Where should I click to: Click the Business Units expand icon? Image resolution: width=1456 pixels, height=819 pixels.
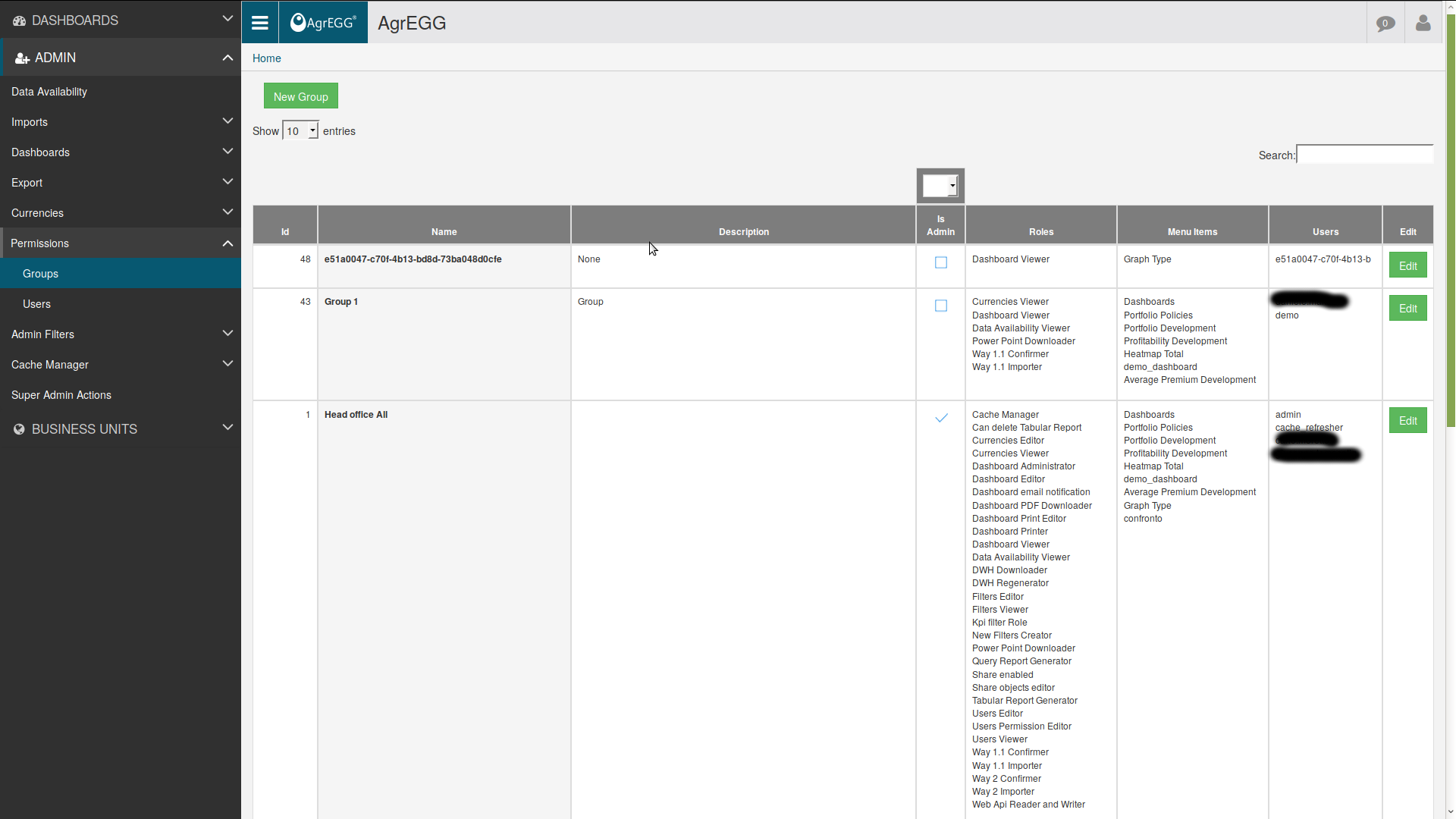(x=228, y=428)
